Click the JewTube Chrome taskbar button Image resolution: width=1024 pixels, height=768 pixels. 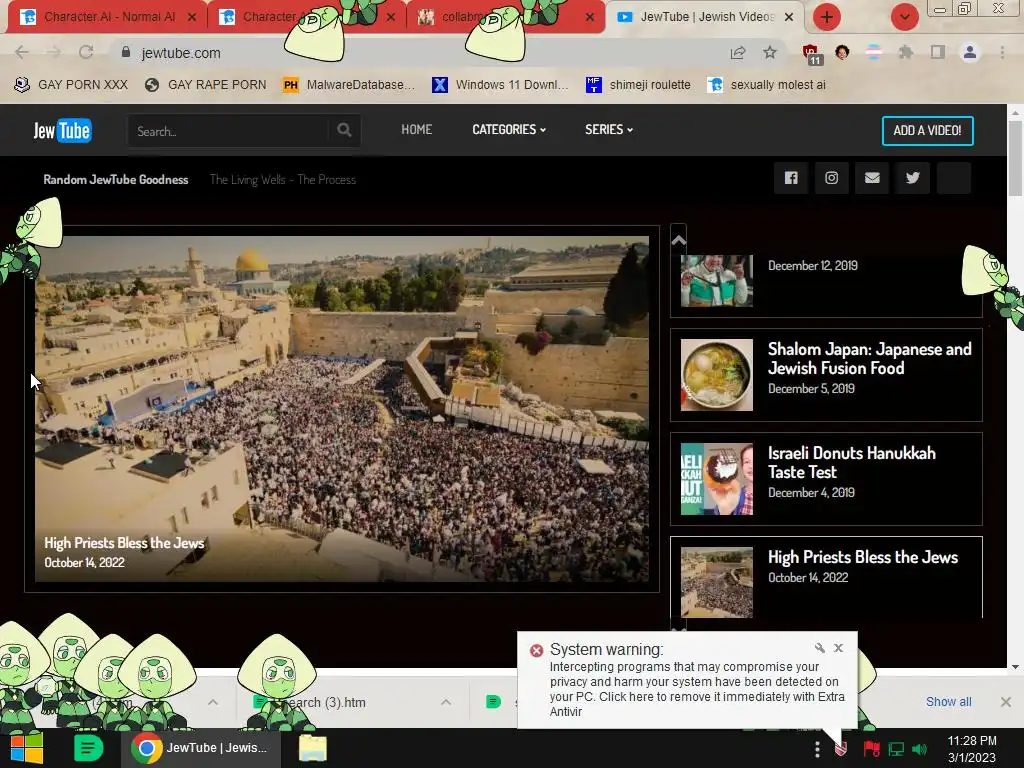[201, 748]
